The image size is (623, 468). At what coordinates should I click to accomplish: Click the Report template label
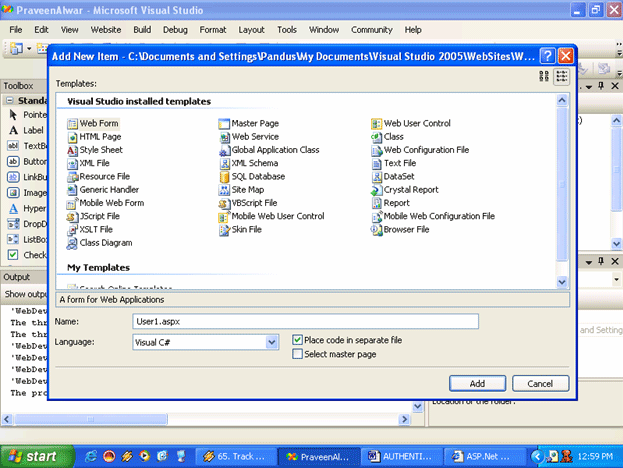[x=396, y=203]
